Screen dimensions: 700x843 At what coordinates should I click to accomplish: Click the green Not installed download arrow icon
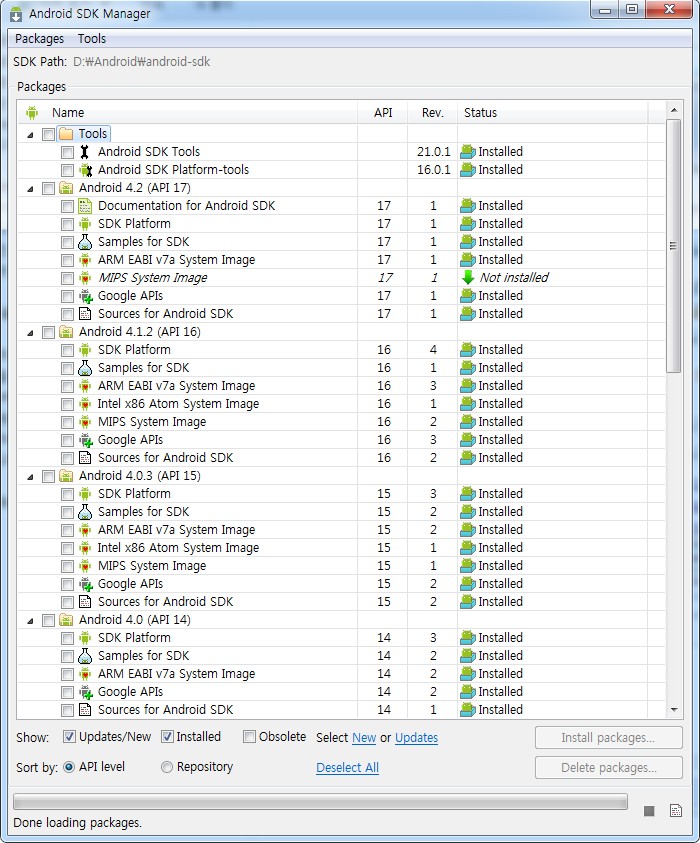[468, 278]
